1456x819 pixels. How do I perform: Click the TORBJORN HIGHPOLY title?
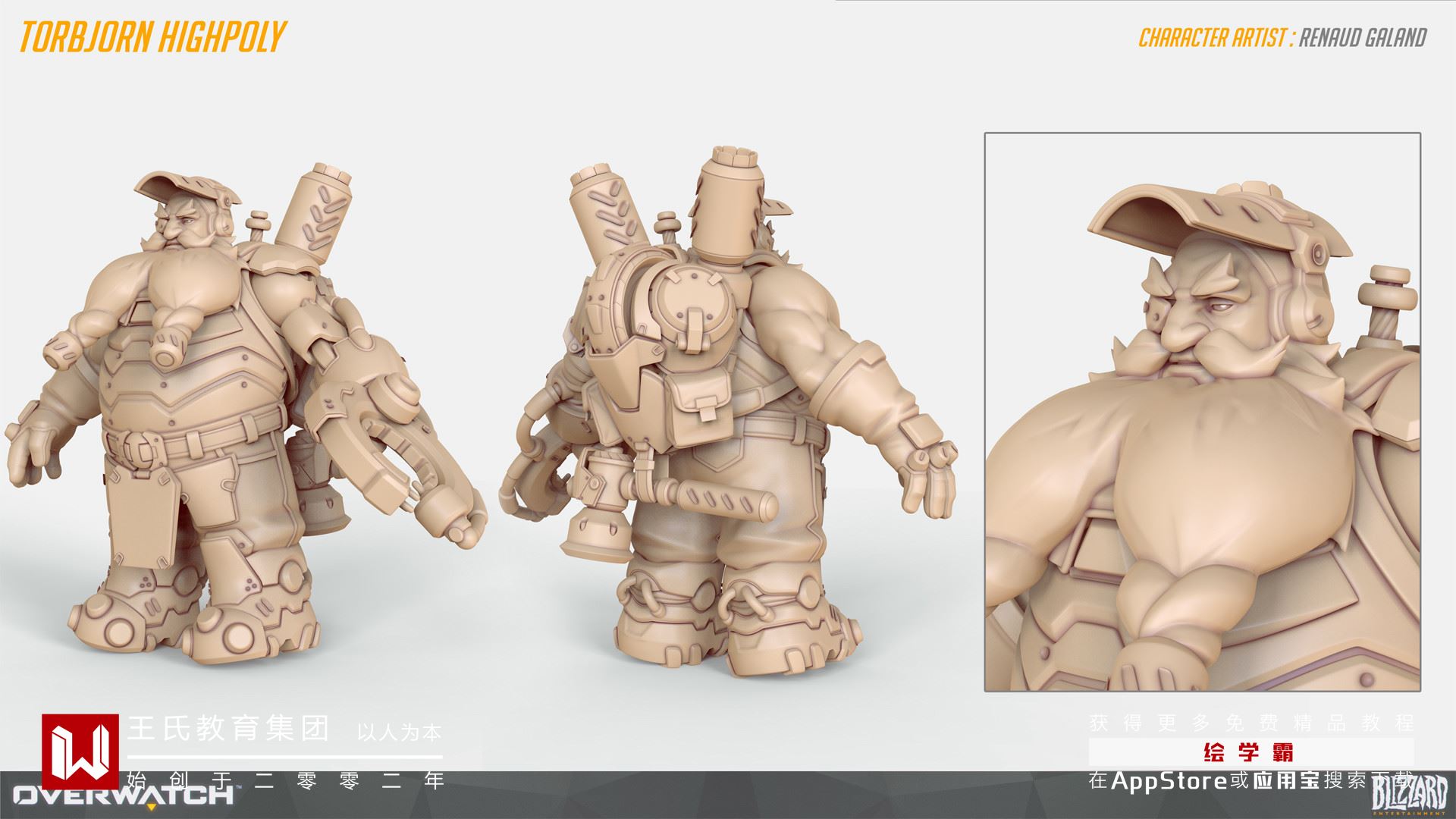click(x=154, y=36)
